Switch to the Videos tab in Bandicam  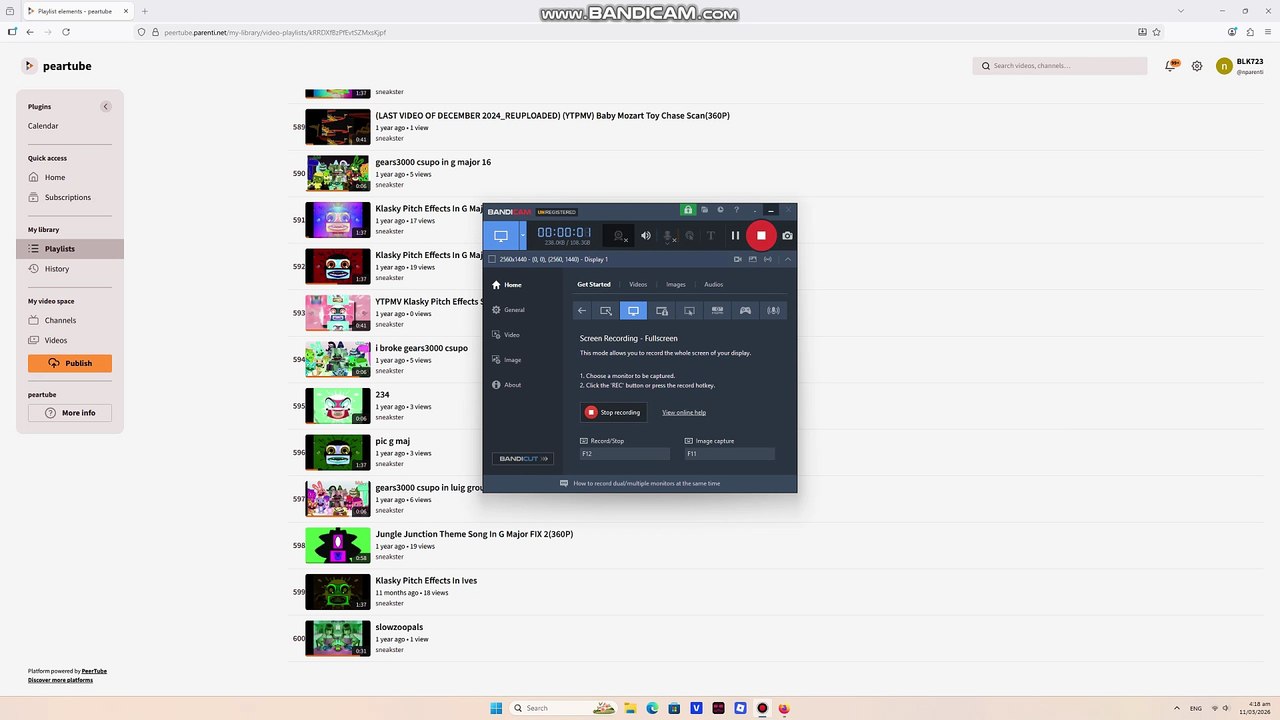638,284
